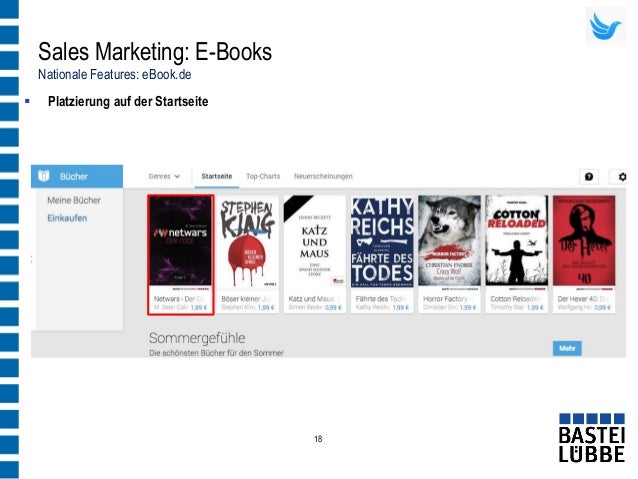Screen dimensions: 638x479
Task: Select Einkaufen in the sidebar
Action: point(67,218)
